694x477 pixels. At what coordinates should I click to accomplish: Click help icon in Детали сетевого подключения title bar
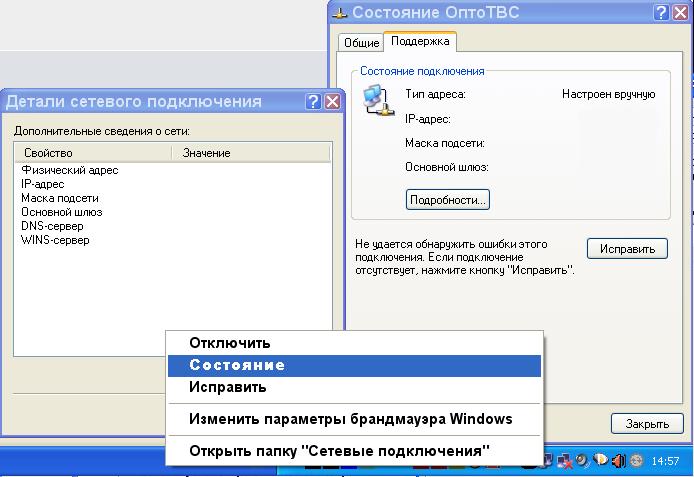pyautogui.click(x=314, y=102)
